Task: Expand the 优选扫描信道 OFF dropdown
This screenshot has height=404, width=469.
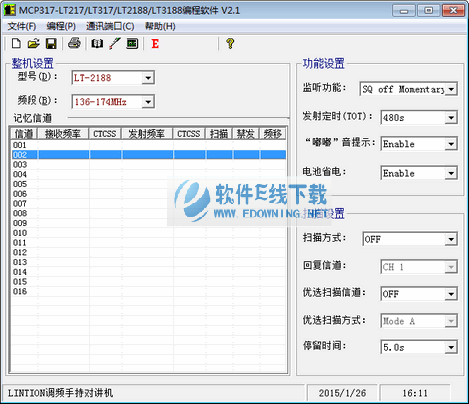Action: tap(451, 294)
